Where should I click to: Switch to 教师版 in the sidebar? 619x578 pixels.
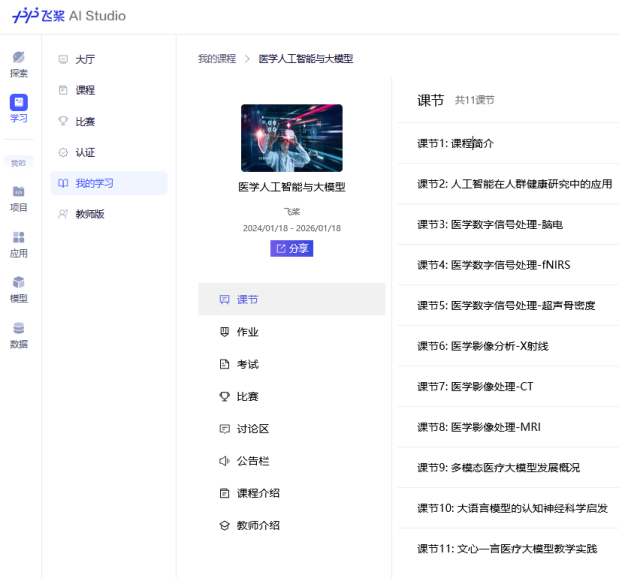tap(90, 214)
